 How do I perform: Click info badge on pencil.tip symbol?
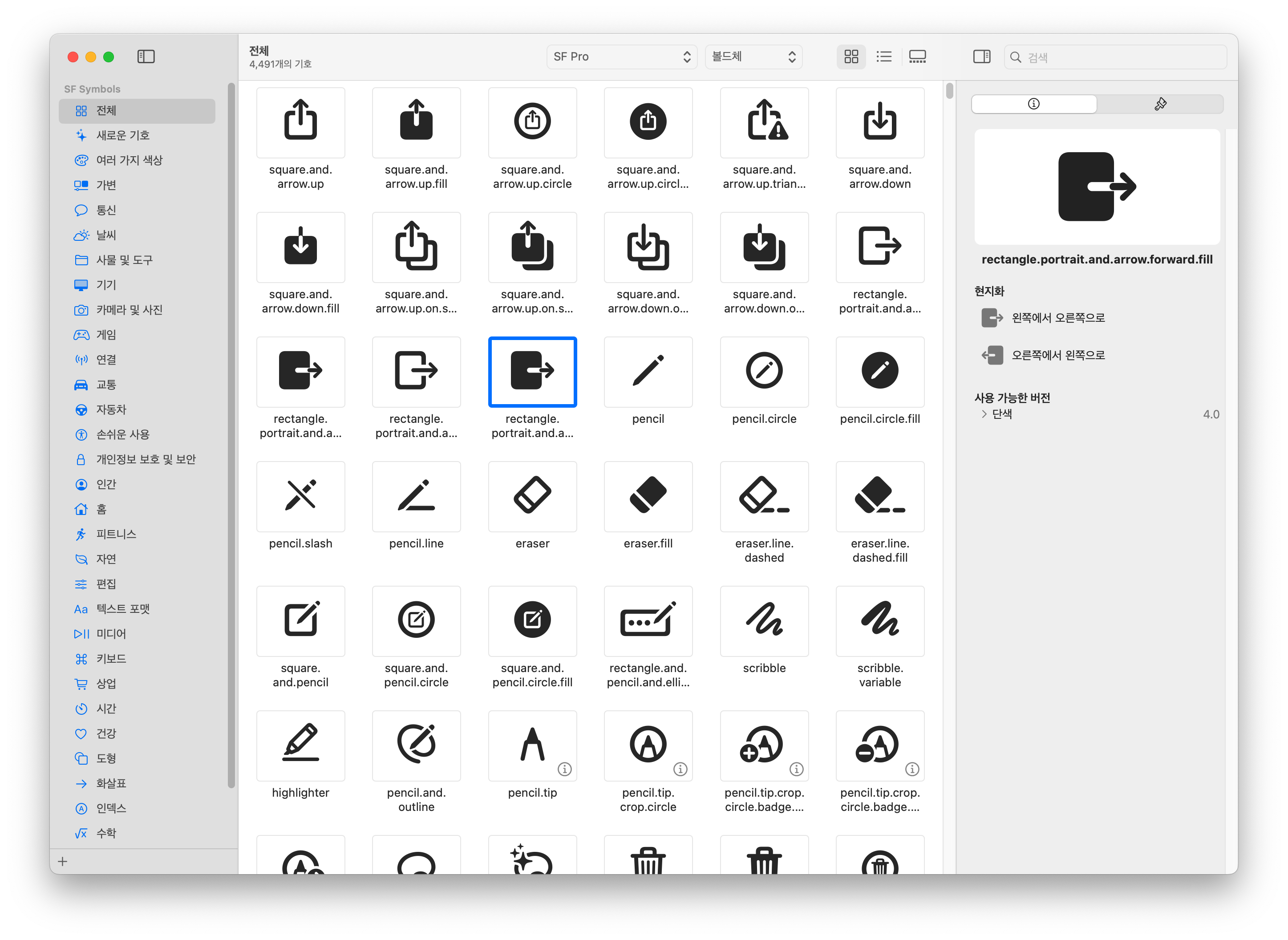tap(564, 769)
